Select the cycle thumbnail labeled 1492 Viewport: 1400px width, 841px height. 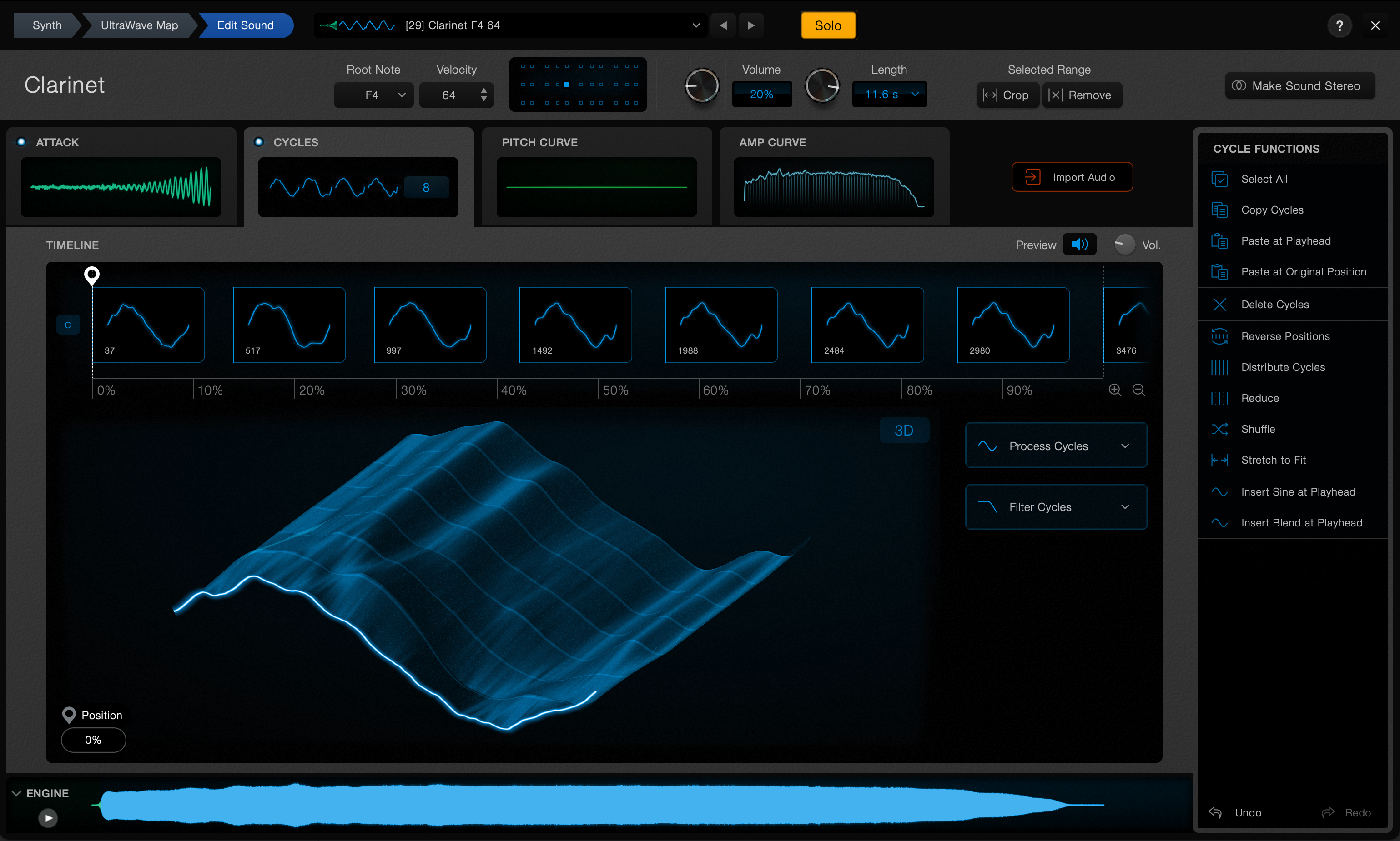pos(575,325)
